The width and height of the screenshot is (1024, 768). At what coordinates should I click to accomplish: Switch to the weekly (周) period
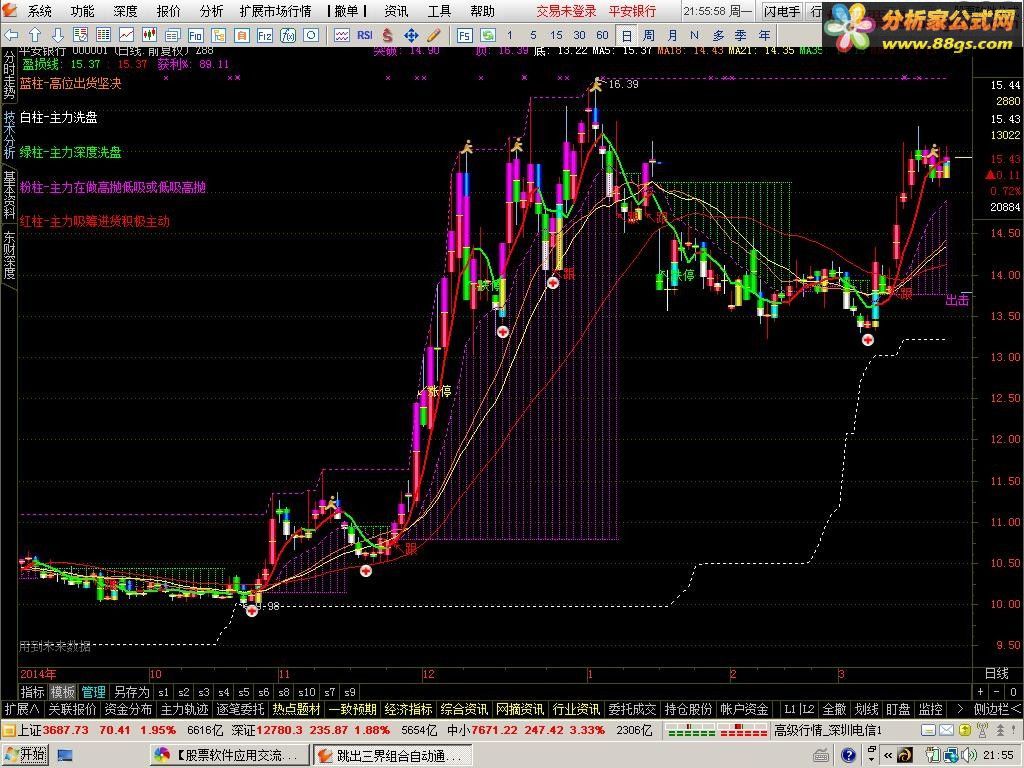(x=648, y=35)
